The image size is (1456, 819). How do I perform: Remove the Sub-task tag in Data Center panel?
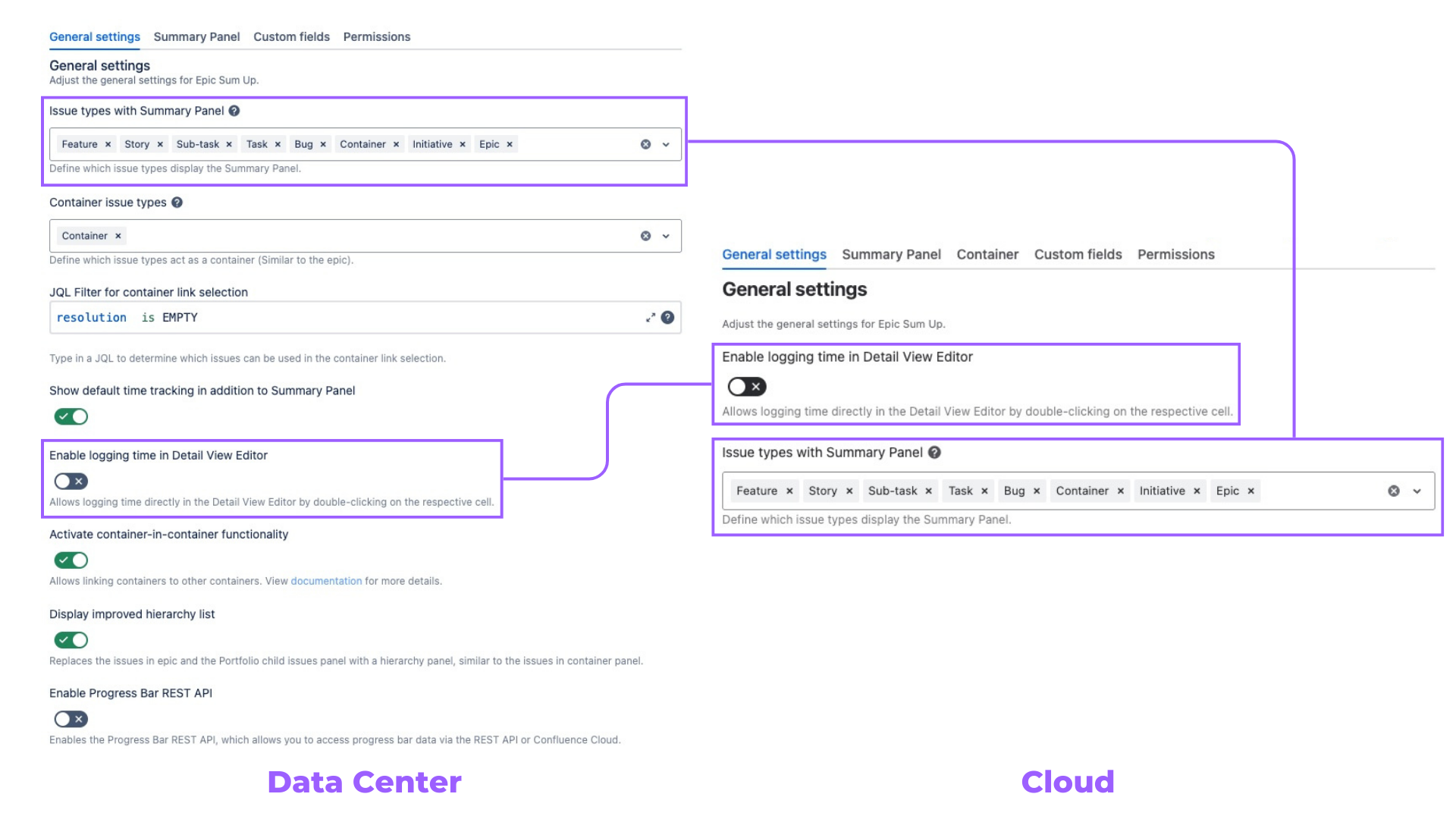pos(229,144)
